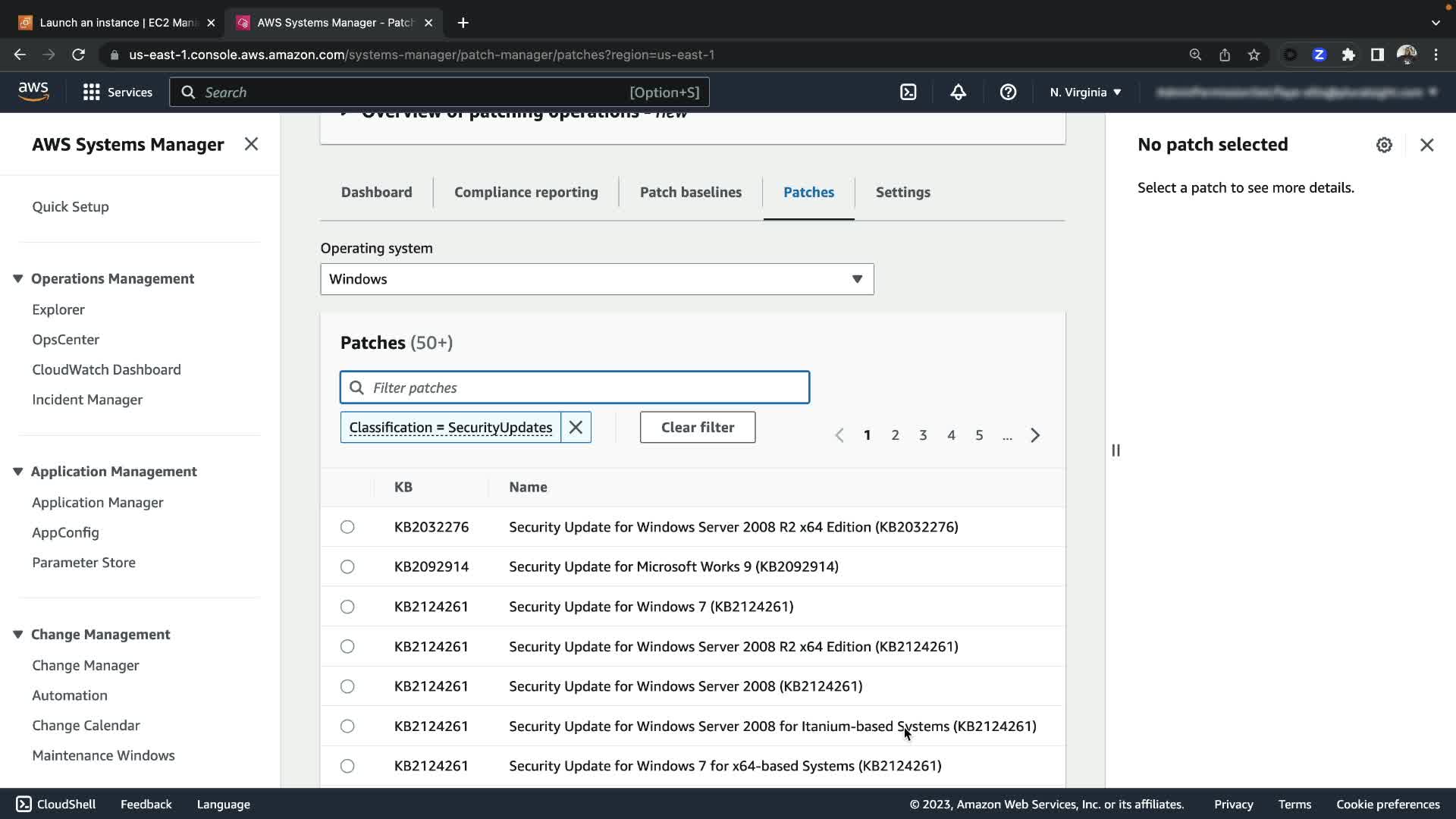Open Parameter Store in sidebar
This screenshot has height=819, width=1456.
pos(83,563)
